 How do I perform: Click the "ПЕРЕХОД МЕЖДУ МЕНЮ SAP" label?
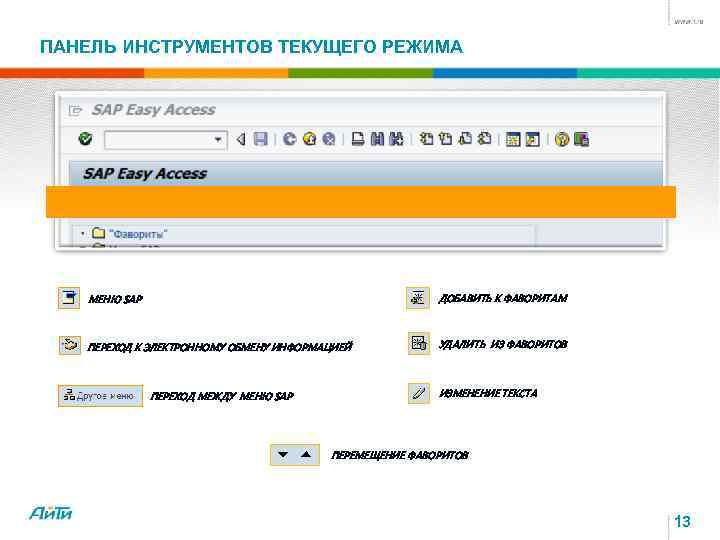(222, 396)
